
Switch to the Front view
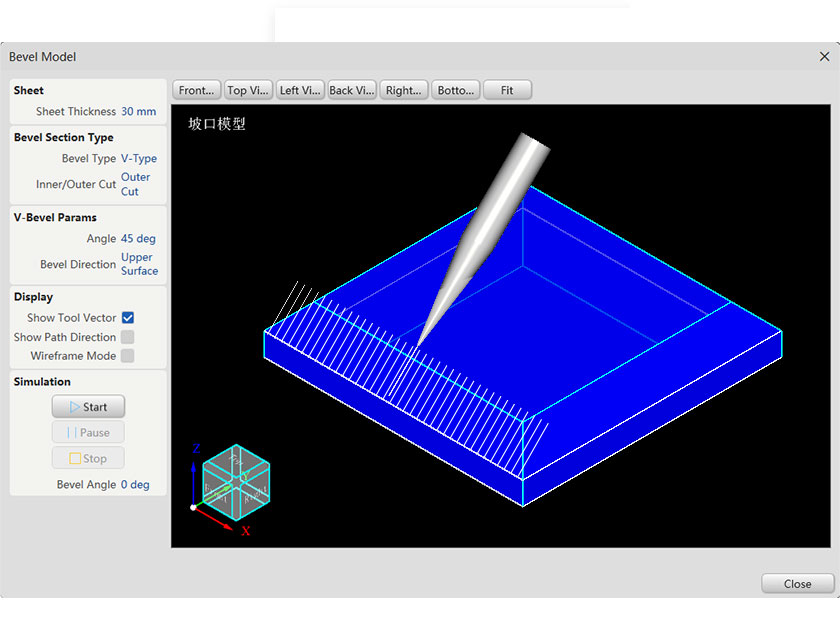coord(196,89)
